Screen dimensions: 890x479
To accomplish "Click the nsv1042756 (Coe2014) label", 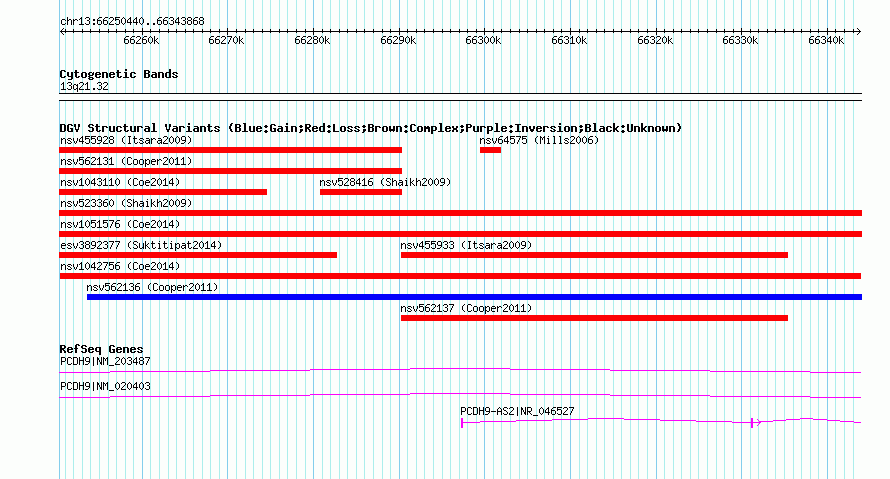I will click(x=120, y=266).
